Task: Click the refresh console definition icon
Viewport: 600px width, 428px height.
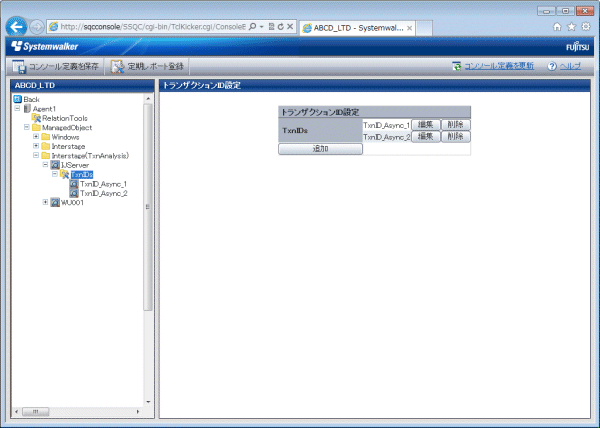Action: pos(457,66)
